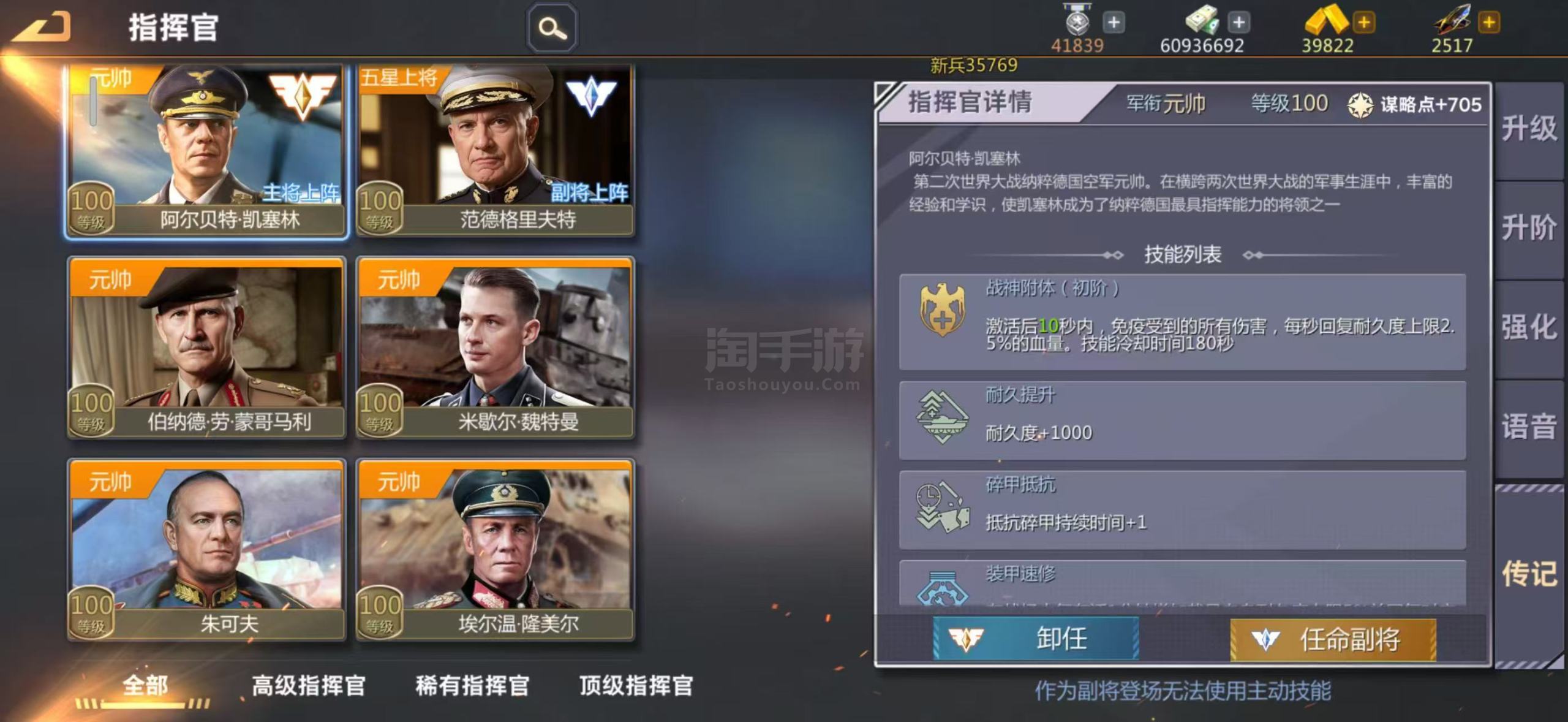Add rockets with the plus icon
The image size is (1568, 722).
tap(1489, 23)
